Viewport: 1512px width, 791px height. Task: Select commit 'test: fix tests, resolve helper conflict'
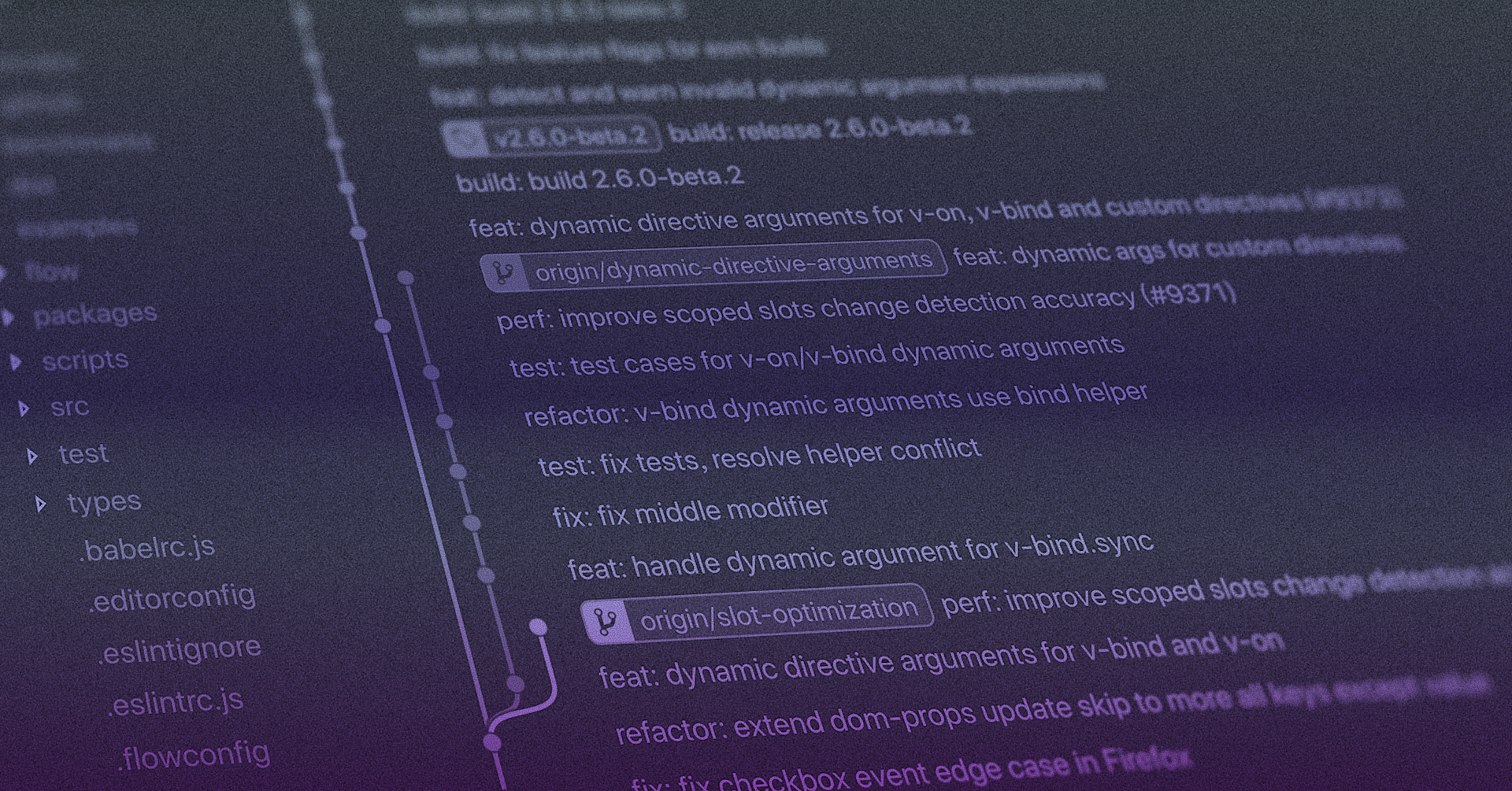(x=758, y=457)
